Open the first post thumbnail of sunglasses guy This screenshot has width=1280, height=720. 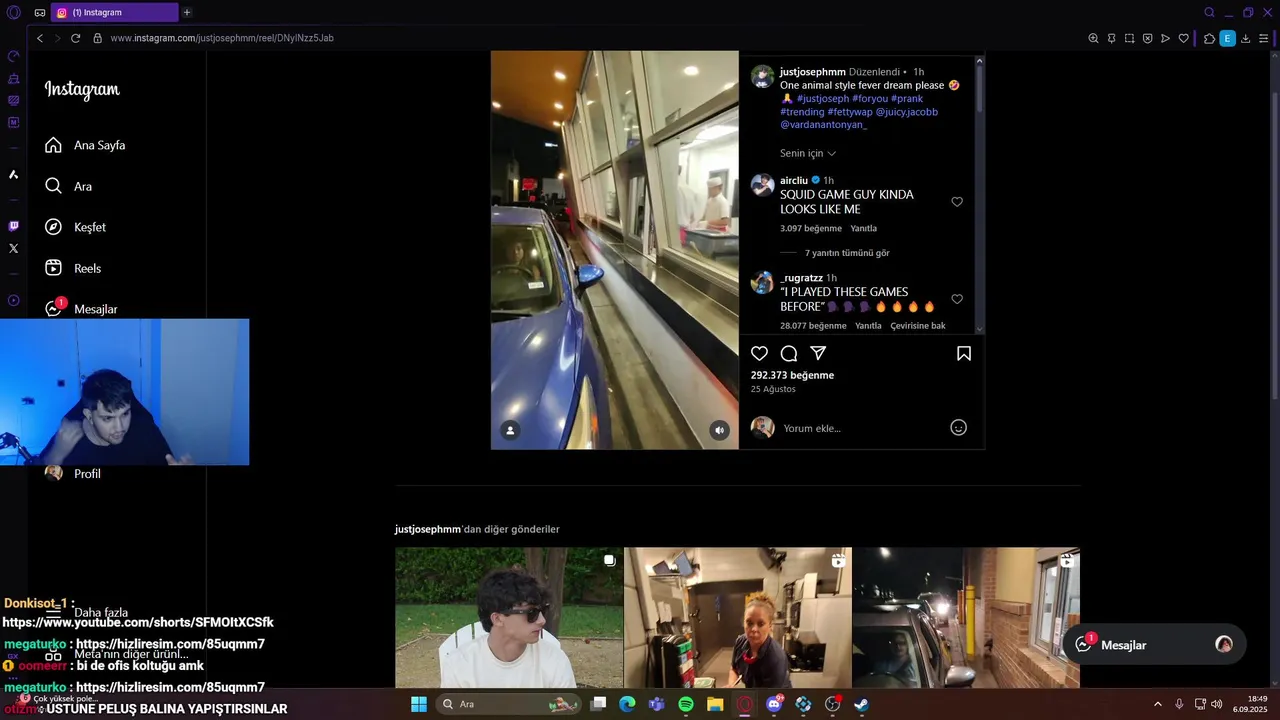tap(509, 617)
